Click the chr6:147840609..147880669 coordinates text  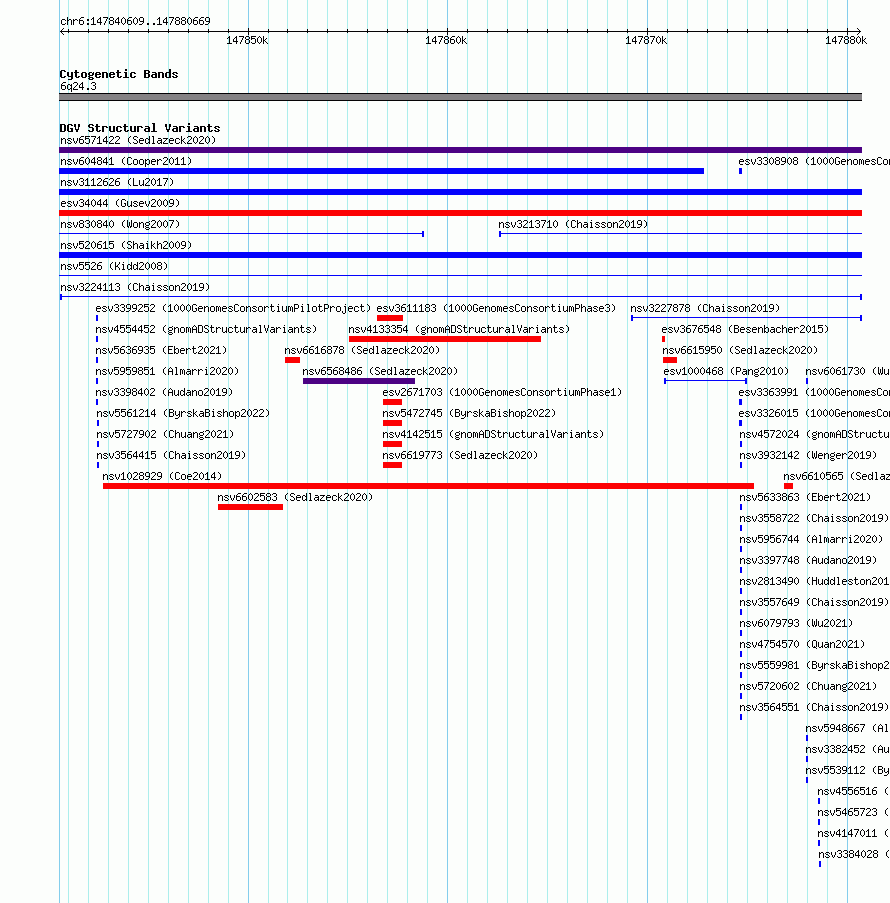pyautogui.click(x=135, y=21)
